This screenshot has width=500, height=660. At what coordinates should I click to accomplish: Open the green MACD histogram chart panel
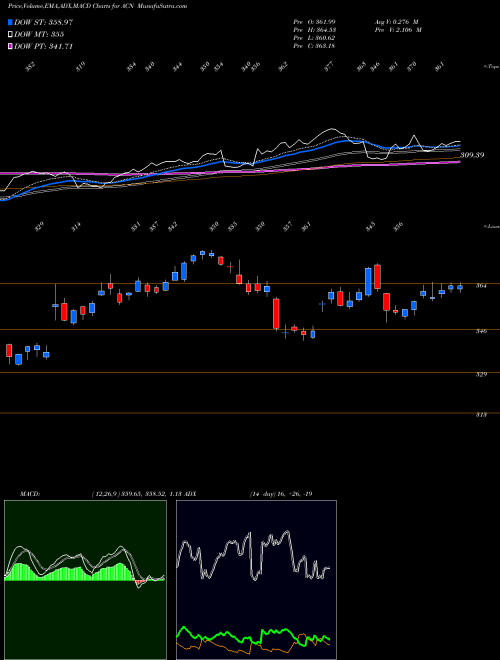pyautogui.click(x=85, y=580)
